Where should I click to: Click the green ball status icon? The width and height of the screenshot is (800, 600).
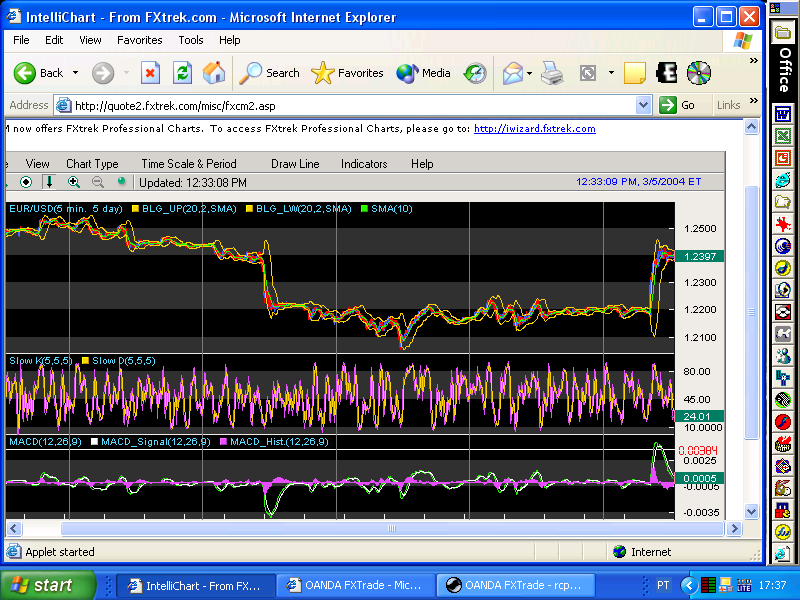pyautogui.click(x=121, y=181)
